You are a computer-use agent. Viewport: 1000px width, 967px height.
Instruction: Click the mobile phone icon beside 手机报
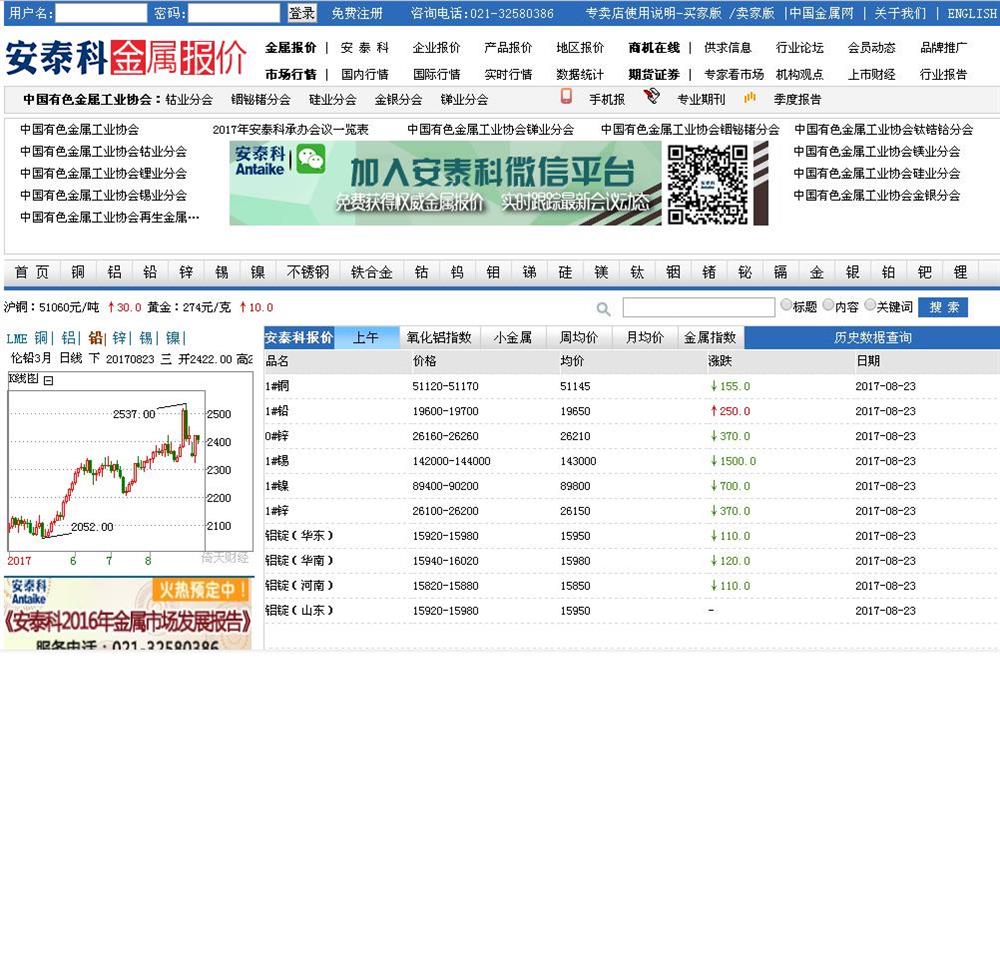coord(566,97)
